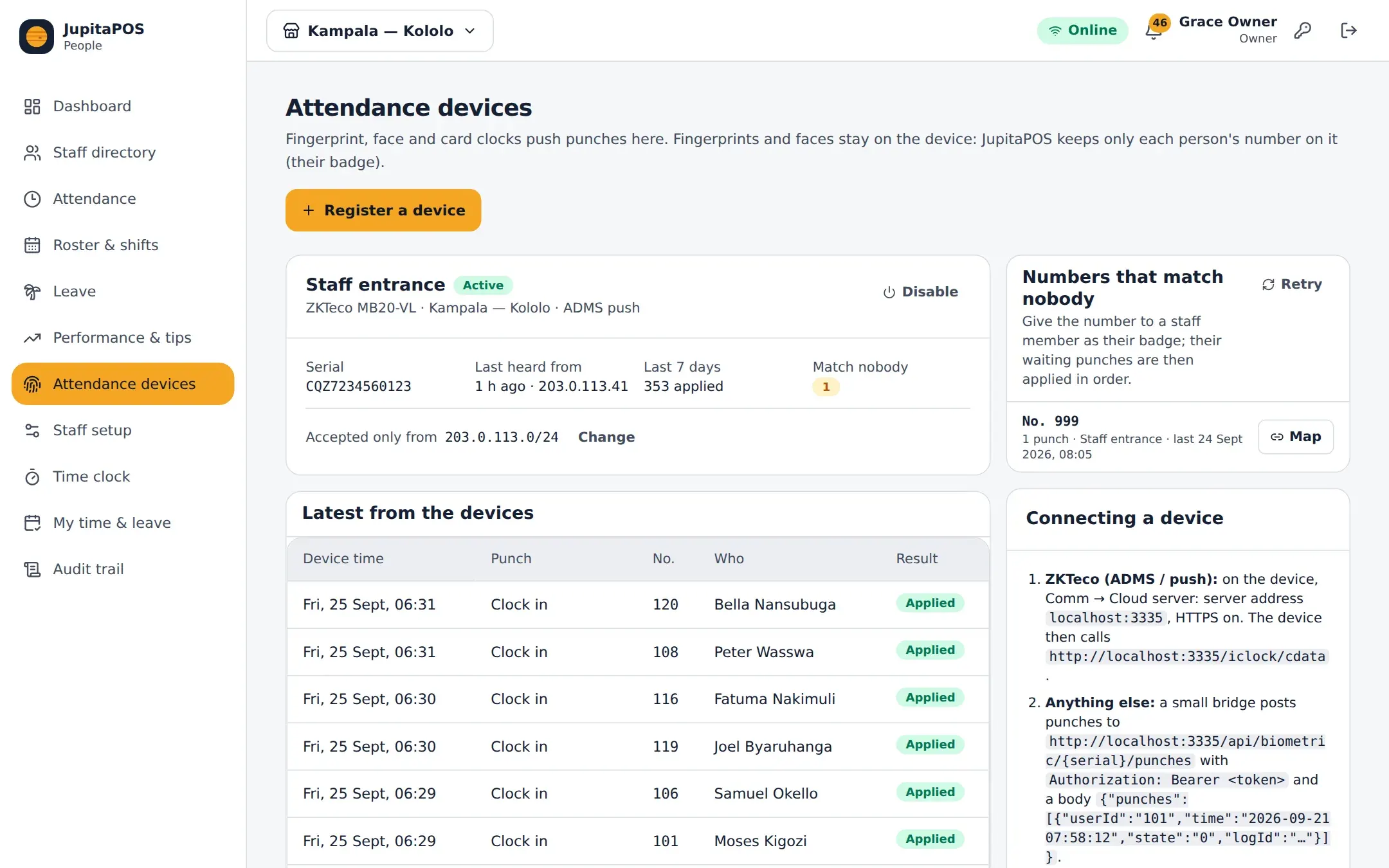Click the Result column header
The height and width of the screenshot is (868, 1389).
(x=917, y=559)
